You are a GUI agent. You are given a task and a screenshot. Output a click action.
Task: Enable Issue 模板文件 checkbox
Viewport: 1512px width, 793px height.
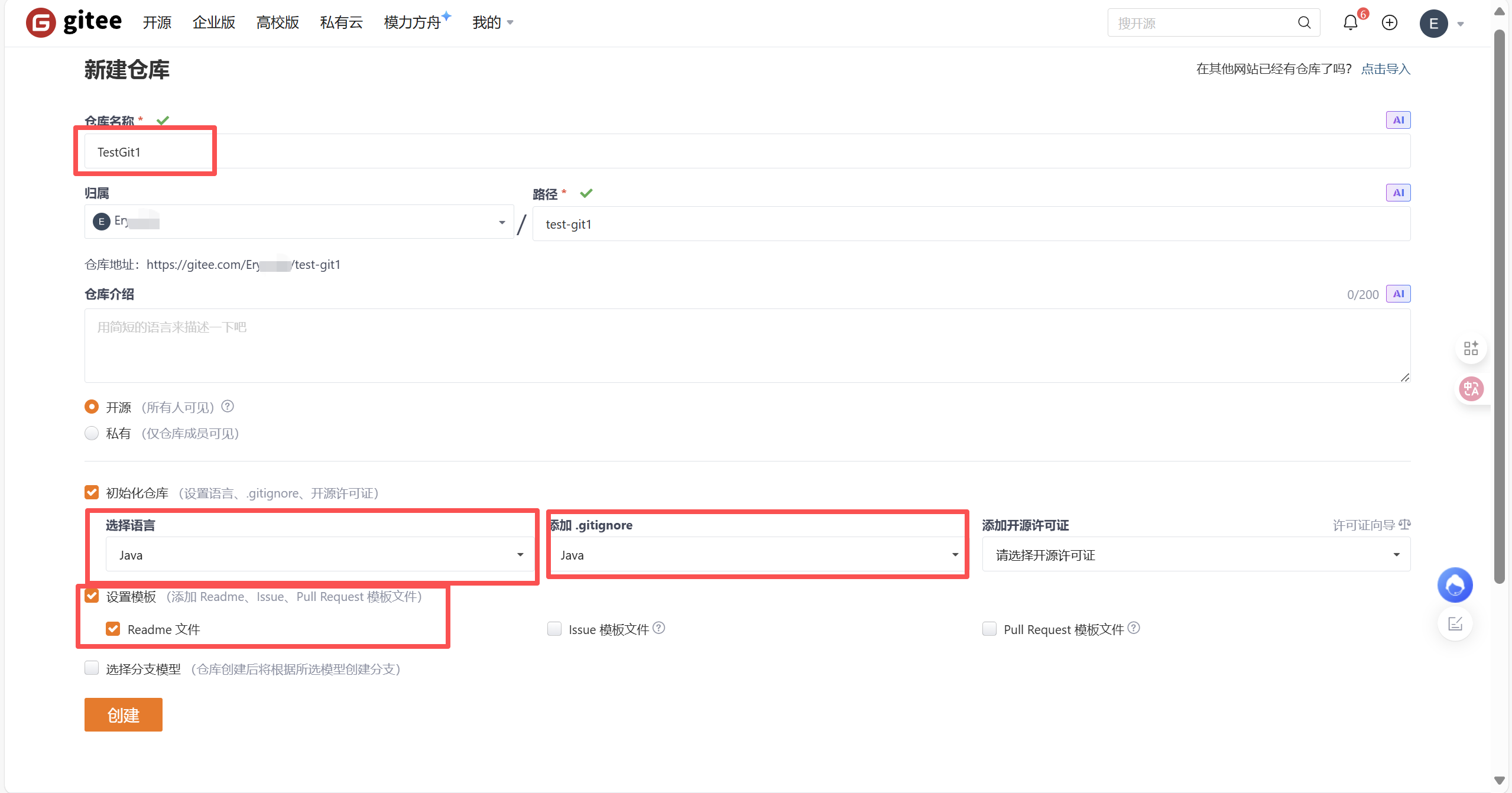tap(554, 629)
